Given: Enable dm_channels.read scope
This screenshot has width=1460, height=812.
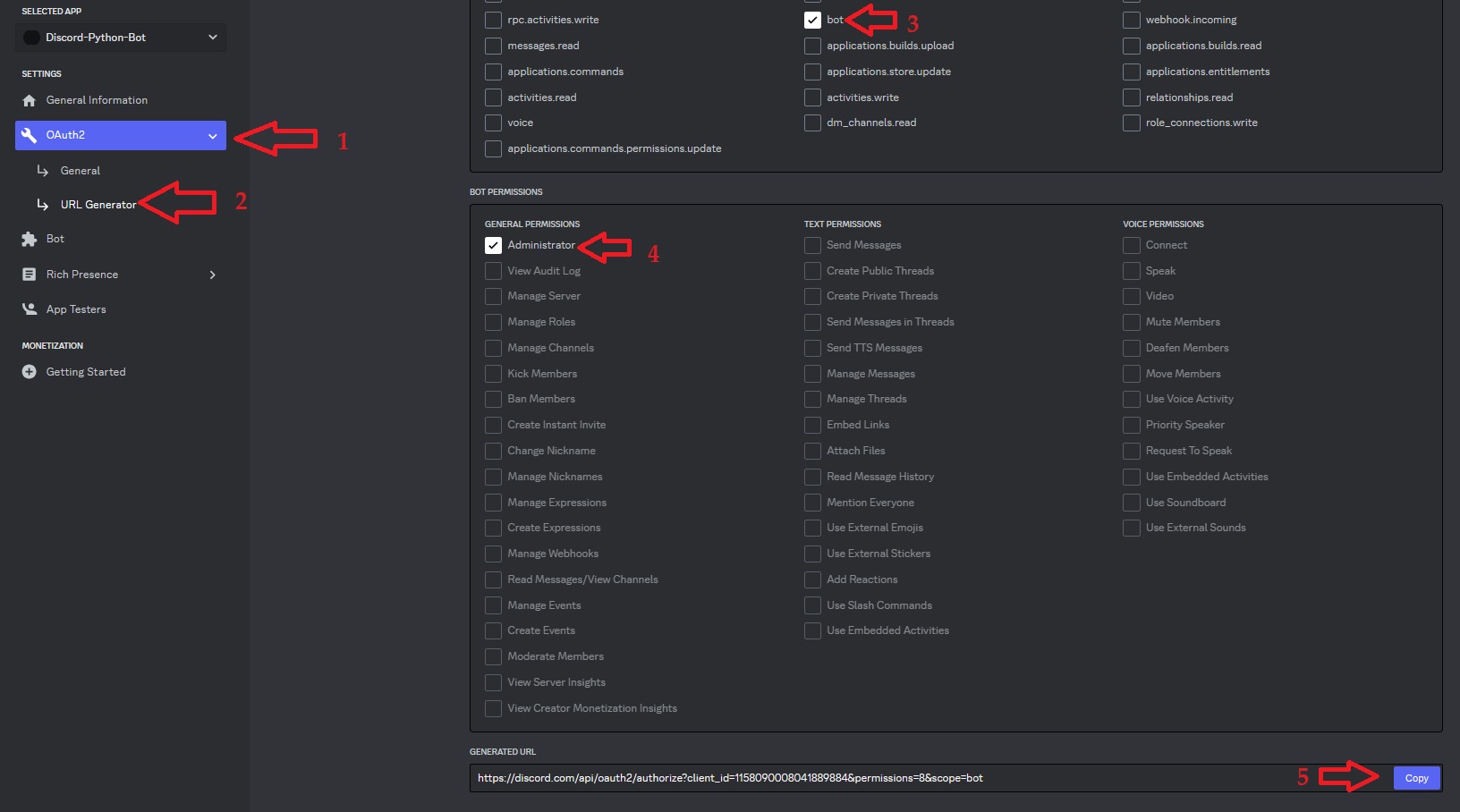Looking at the screenshot, I should (812, 123).
